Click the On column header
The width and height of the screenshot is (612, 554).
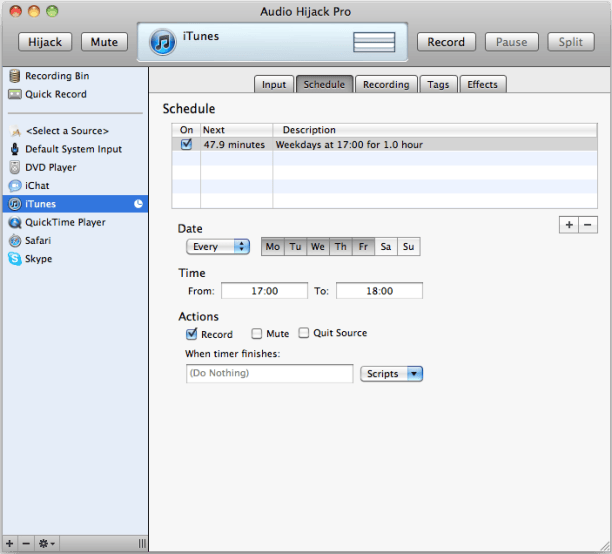[186, 130]
